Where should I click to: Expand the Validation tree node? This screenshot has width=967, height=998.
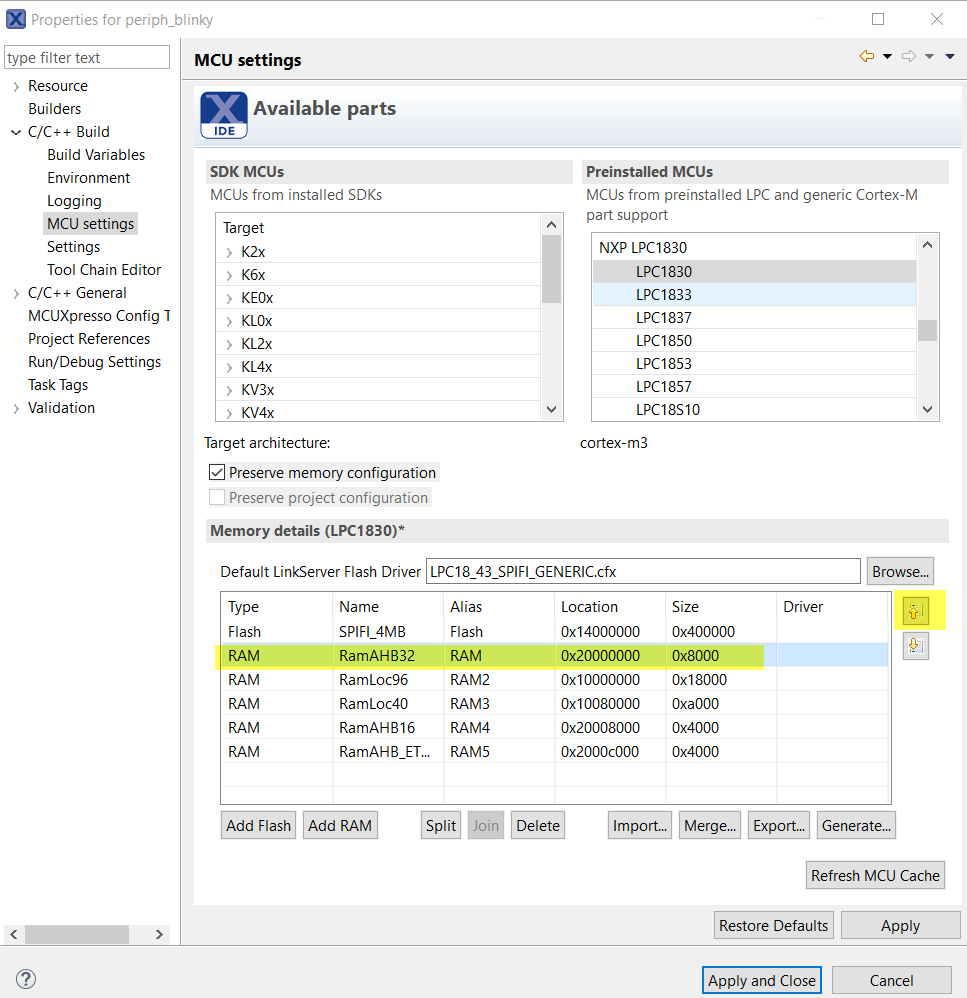click(16, 409)
